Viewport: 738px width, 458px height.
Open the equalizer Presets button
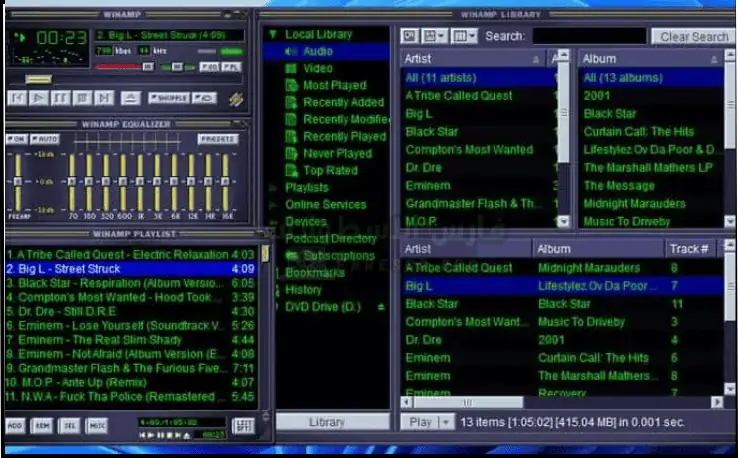[217, 139]
